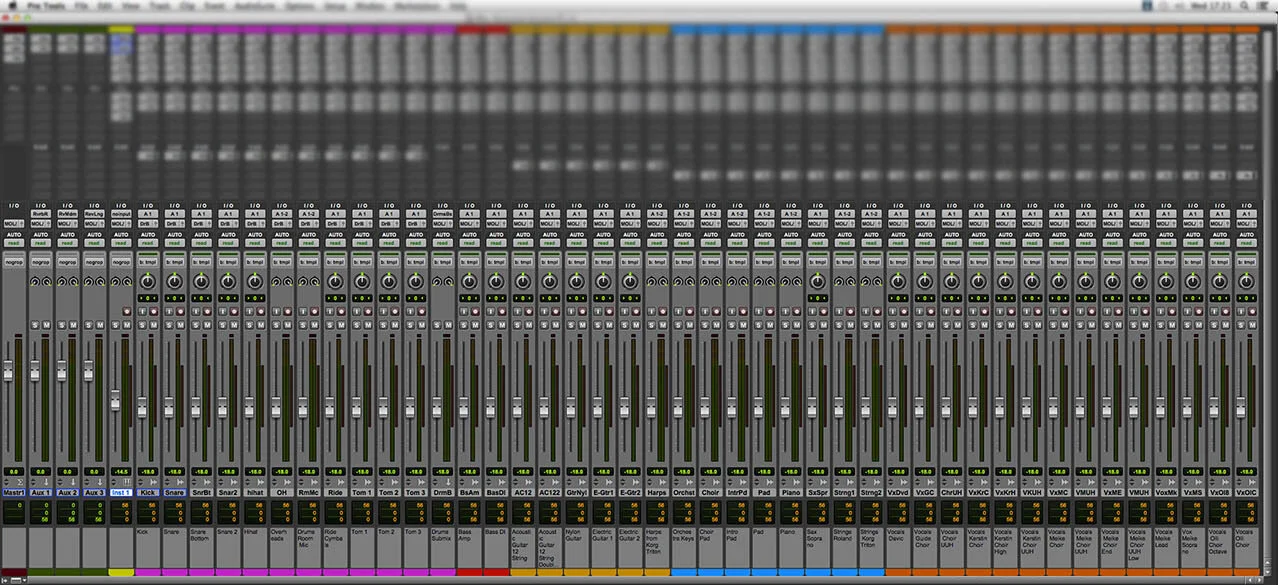The width and height of the screenshot is (1278, 585).
Task: Click the IntrPd track name button
Action: (x=738, y=492)
